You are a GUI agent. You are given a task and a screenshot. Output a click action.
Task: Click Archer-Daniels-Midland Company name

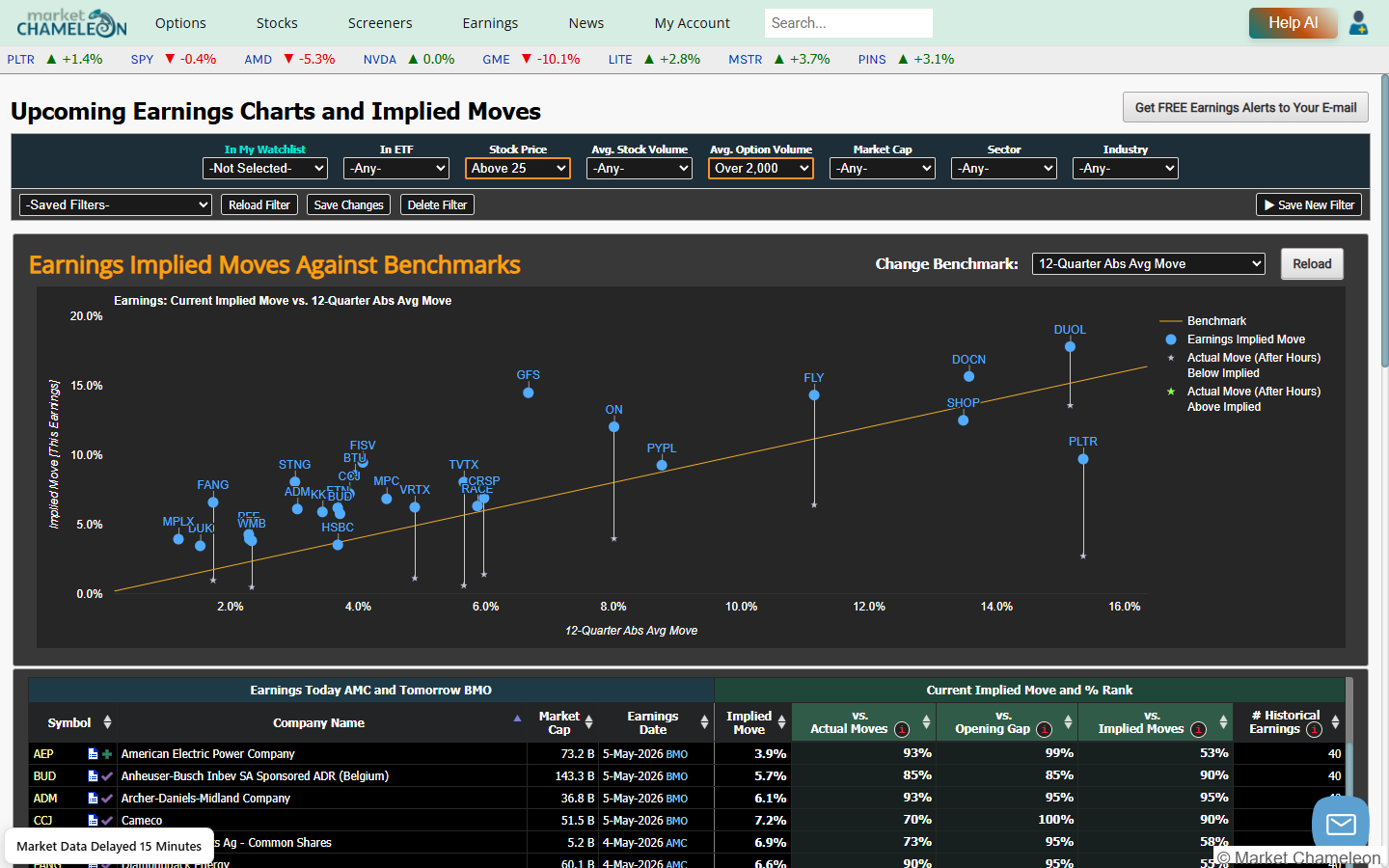pyautogui.click(x=205, y=799)
